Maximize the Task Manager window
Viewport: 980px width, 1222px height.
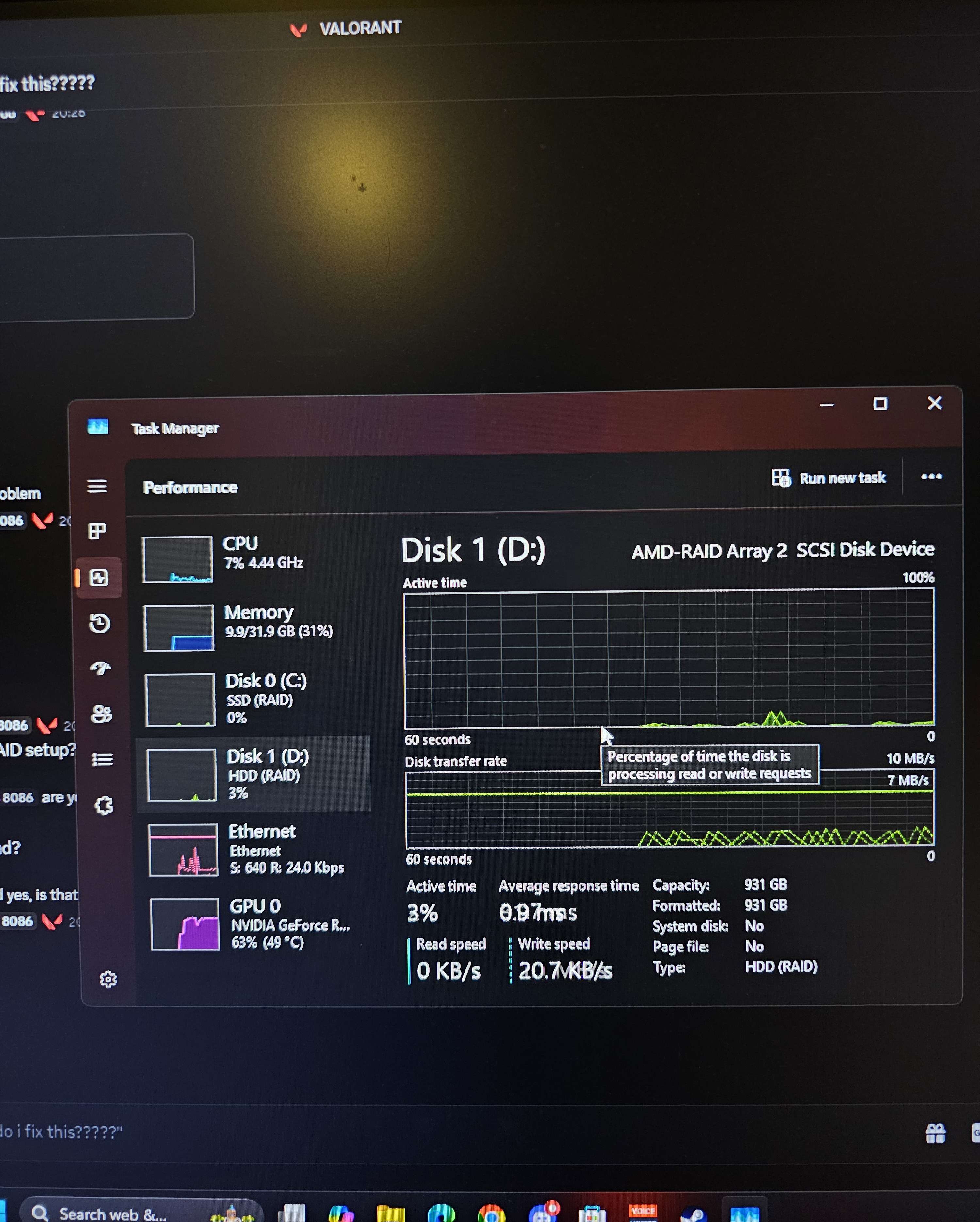click(x=880, y=404)
